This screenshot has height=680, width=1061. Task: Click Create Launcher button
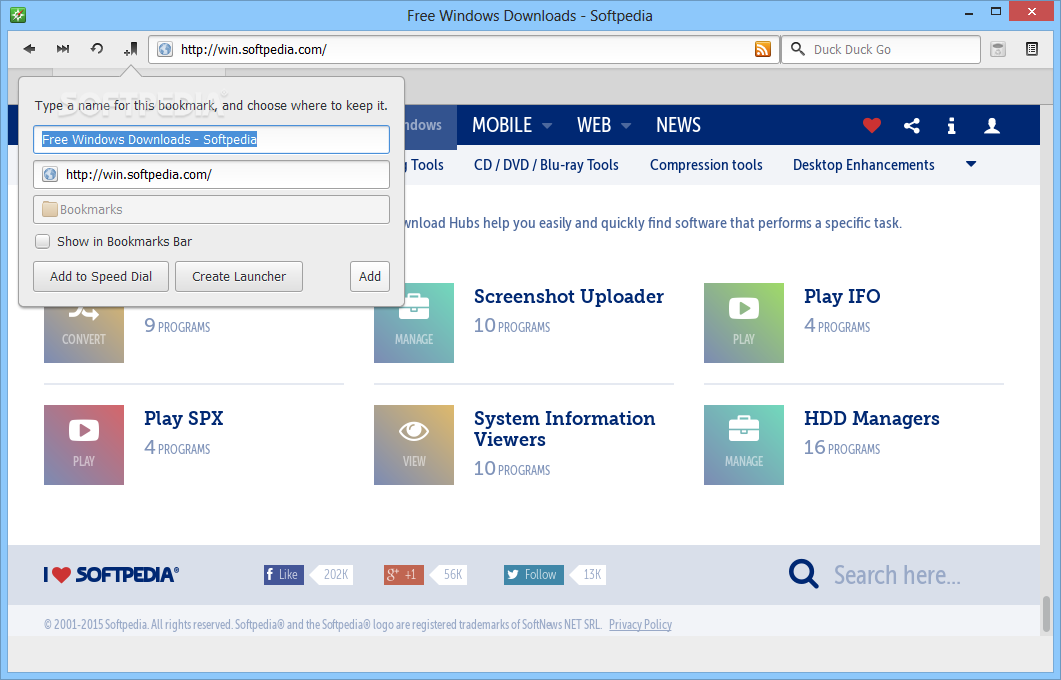[x=239, y=276]
